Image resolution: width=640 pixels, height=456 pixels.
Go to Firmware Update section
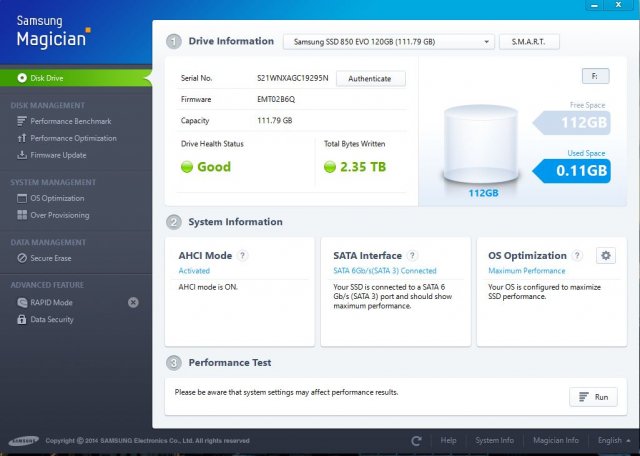pos(58,155)
